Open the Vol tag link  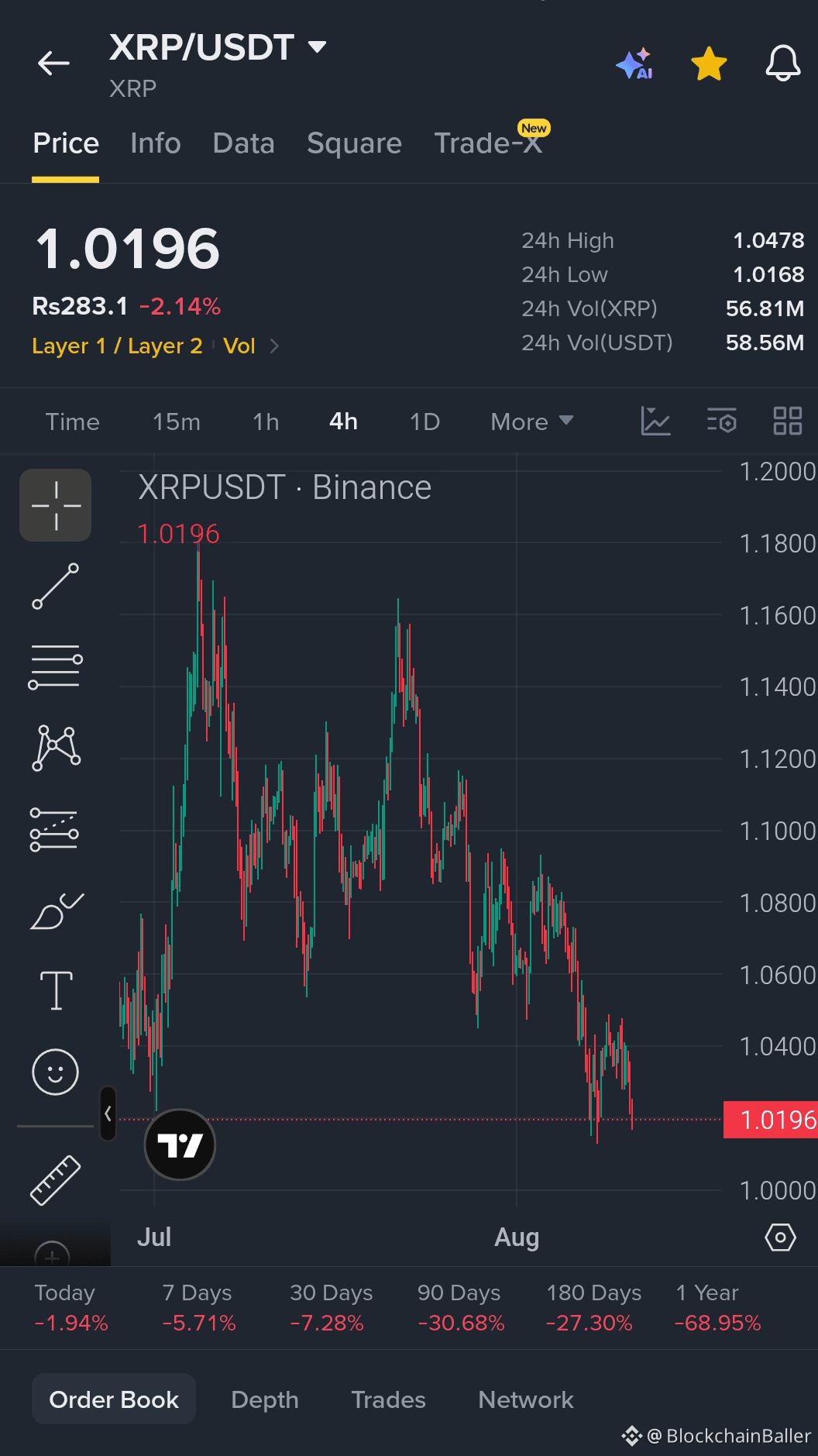pyautogui.click(x=239, y=346)
